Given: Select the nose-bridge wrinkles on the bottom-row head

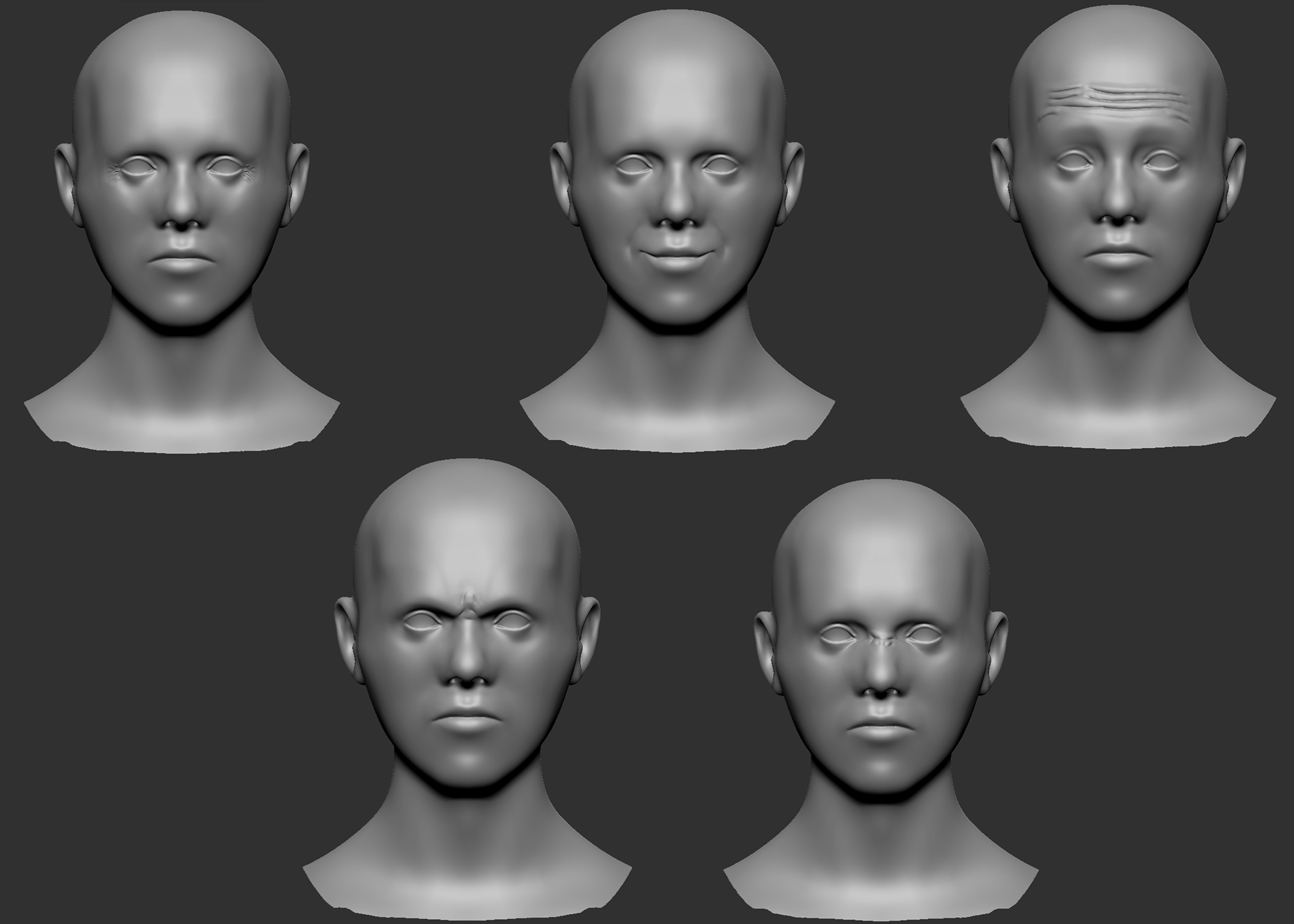Looking at the screenshot, I should (882, 642).
